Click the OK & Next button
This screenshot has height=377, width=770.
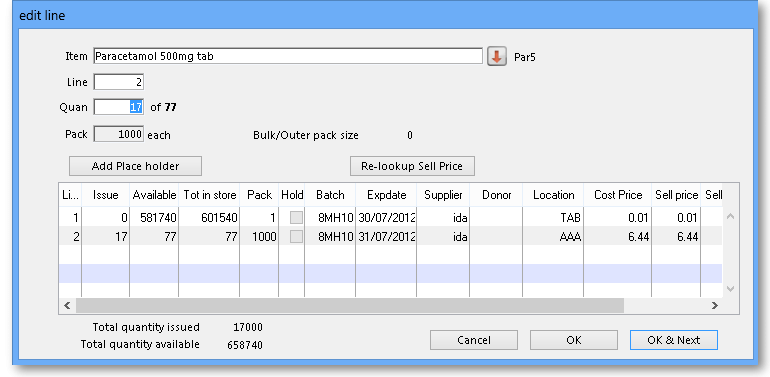pos(674,340)
